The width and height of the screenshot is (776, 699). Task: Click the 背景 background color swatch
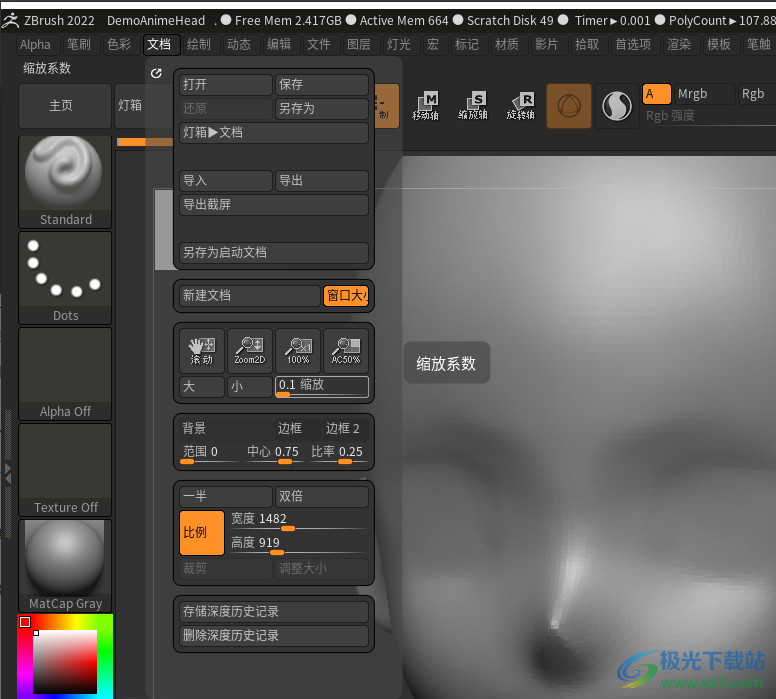[x=226, y=429]
